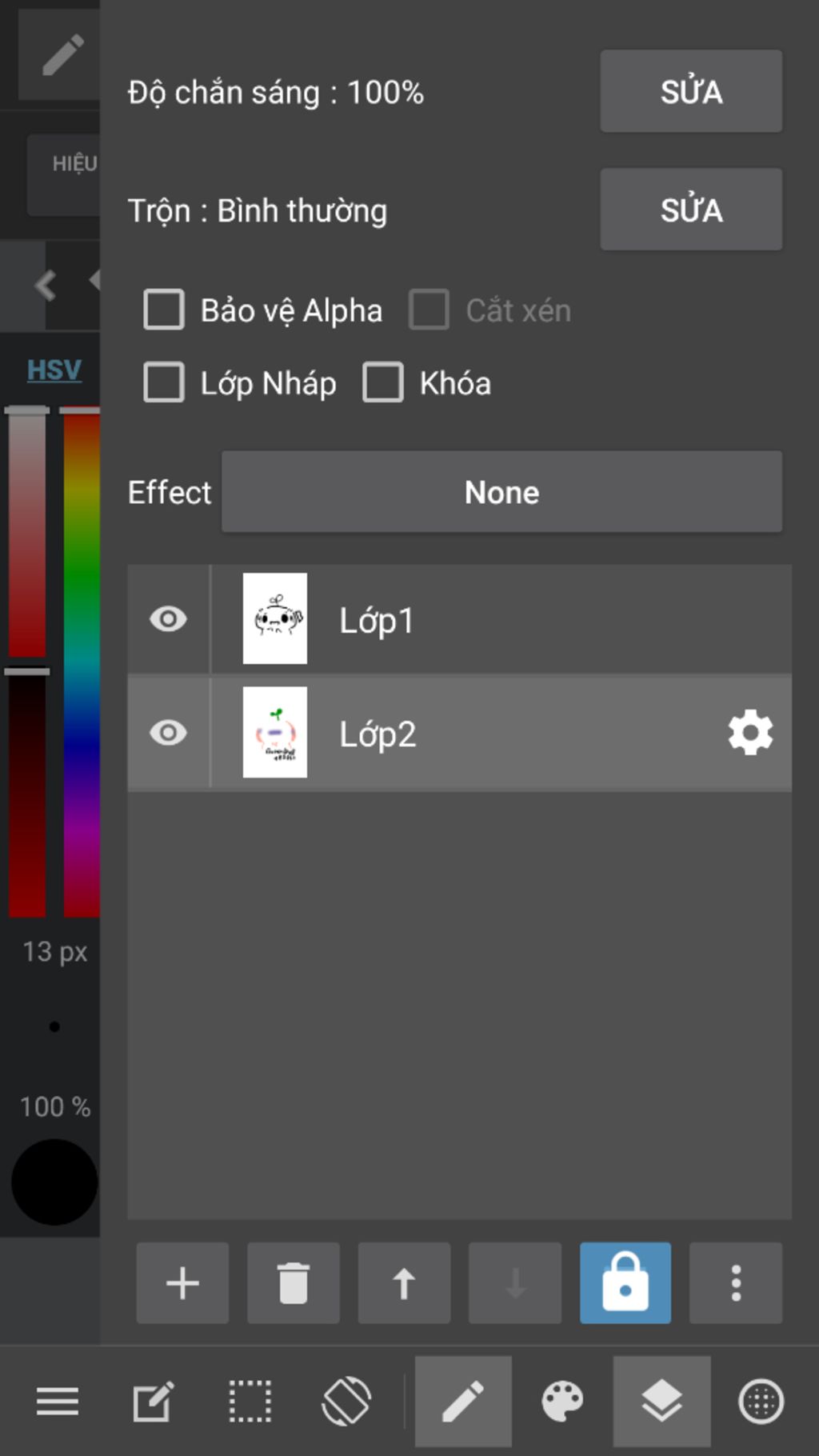
Task: Open the Effect None dropdown
Action: point(501,492)
